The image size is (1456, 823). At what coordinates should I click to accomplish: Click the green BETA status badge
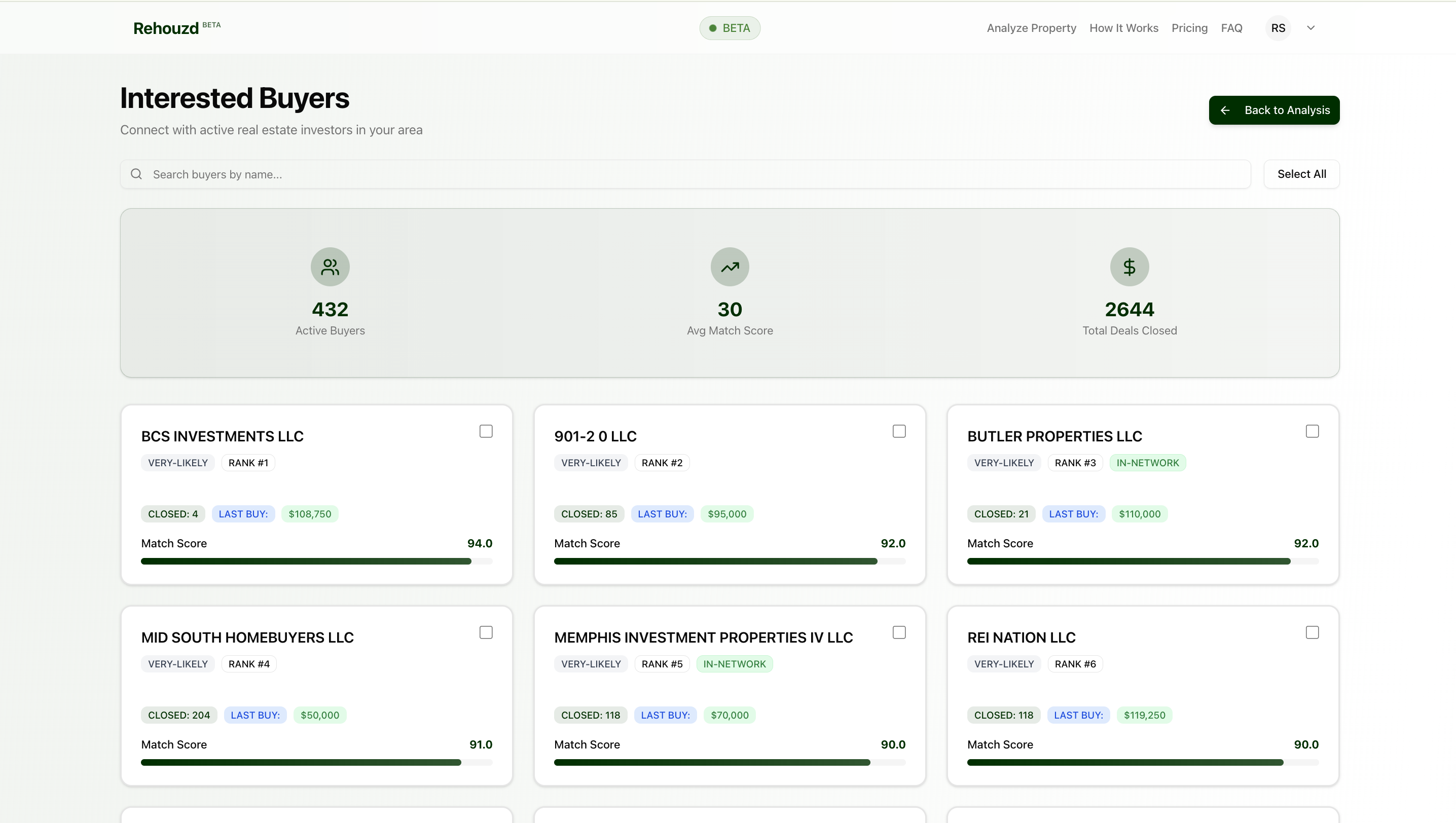point(730,28)
